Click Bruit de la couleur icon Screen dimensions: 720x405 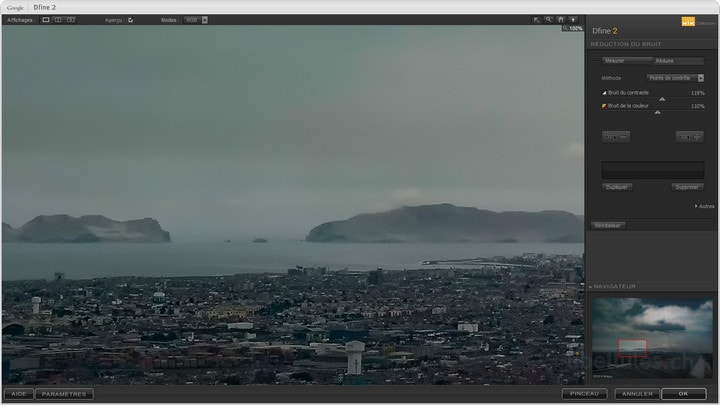click(x=604, y=106)
